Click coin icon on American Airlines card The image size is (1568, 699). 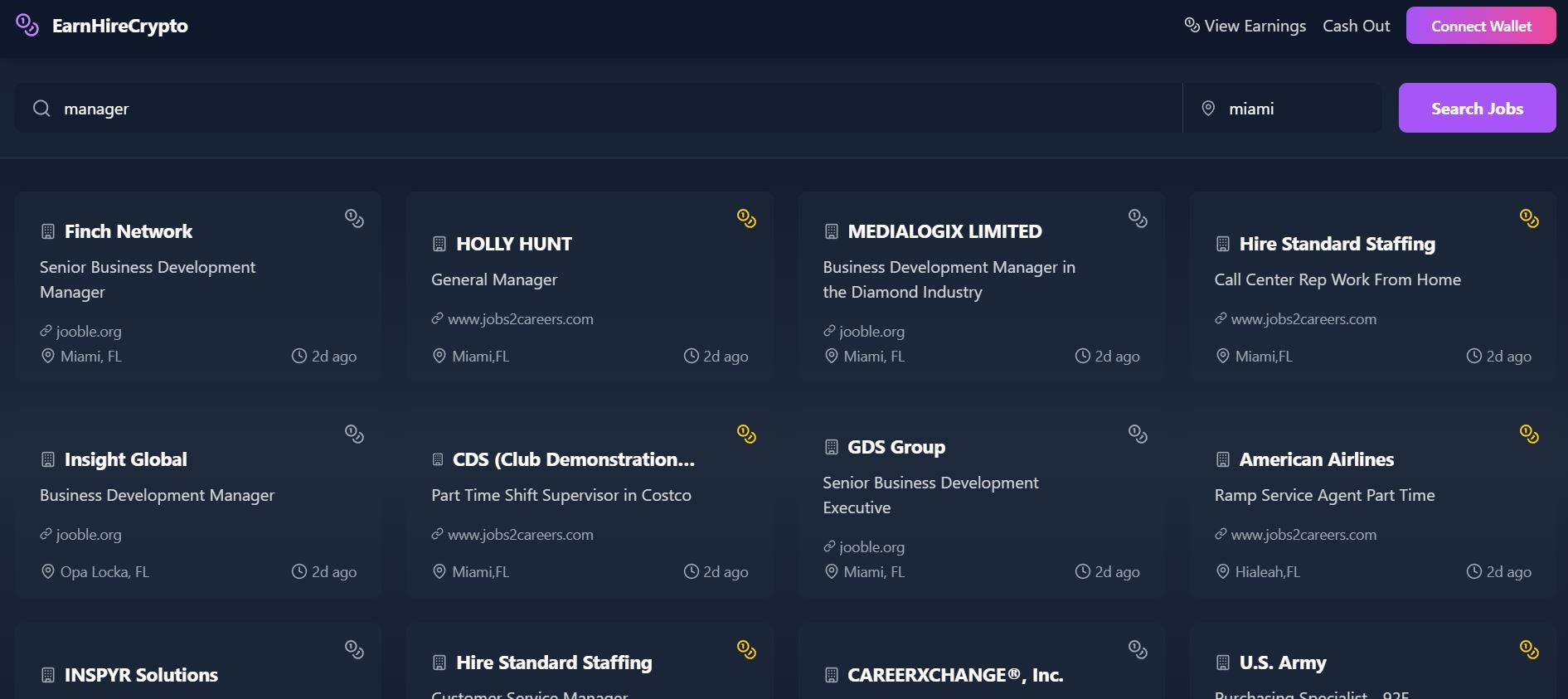pyautogui.click(x=1529, y=434)
